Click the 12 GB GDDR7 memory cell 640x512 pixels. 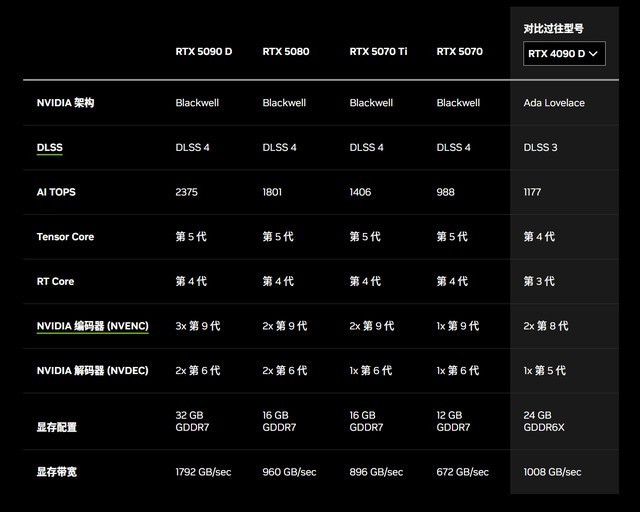[x=453, y=421]
